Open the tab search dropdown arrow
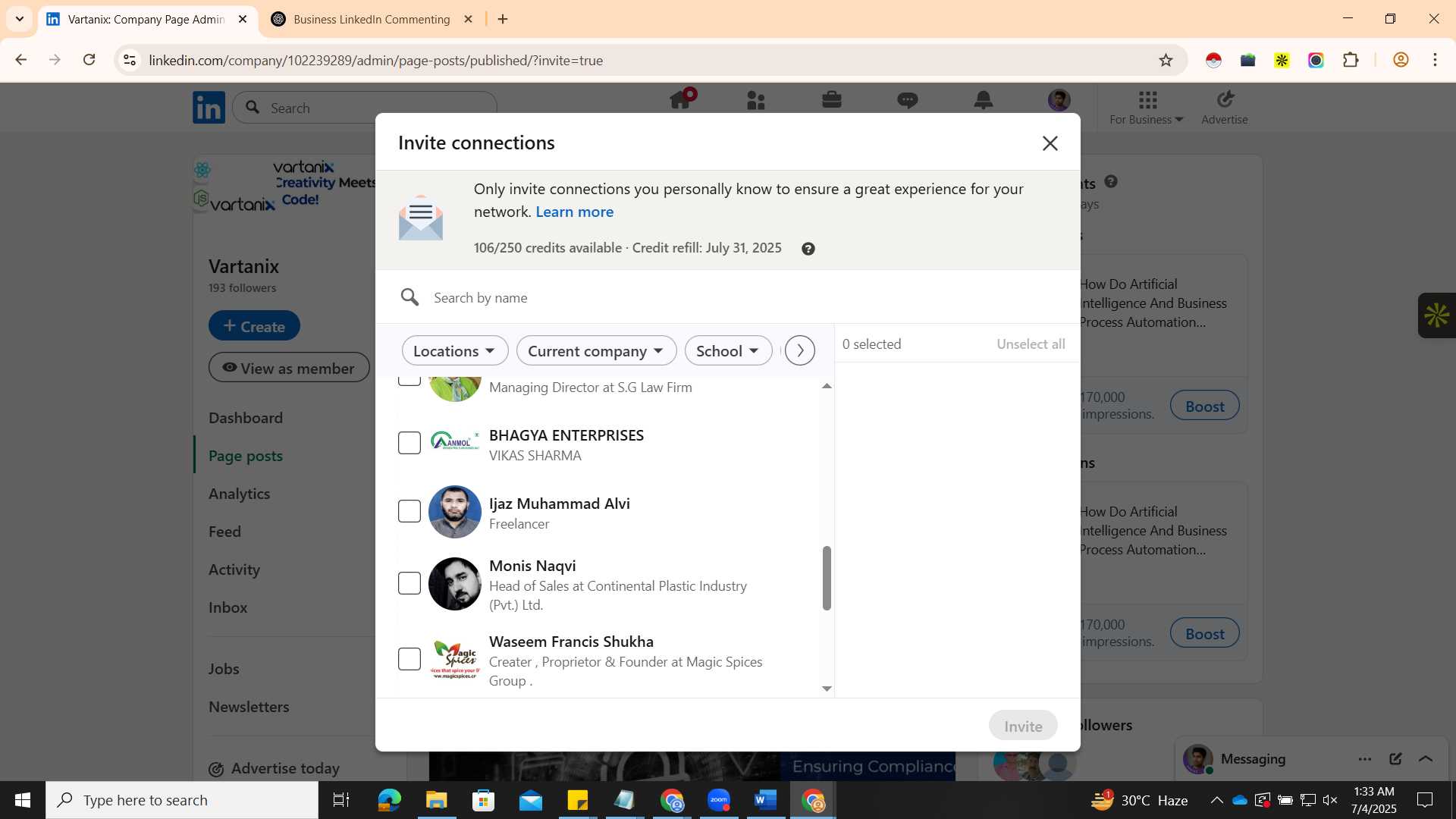Screen dimensions: 1456x819 19,19
